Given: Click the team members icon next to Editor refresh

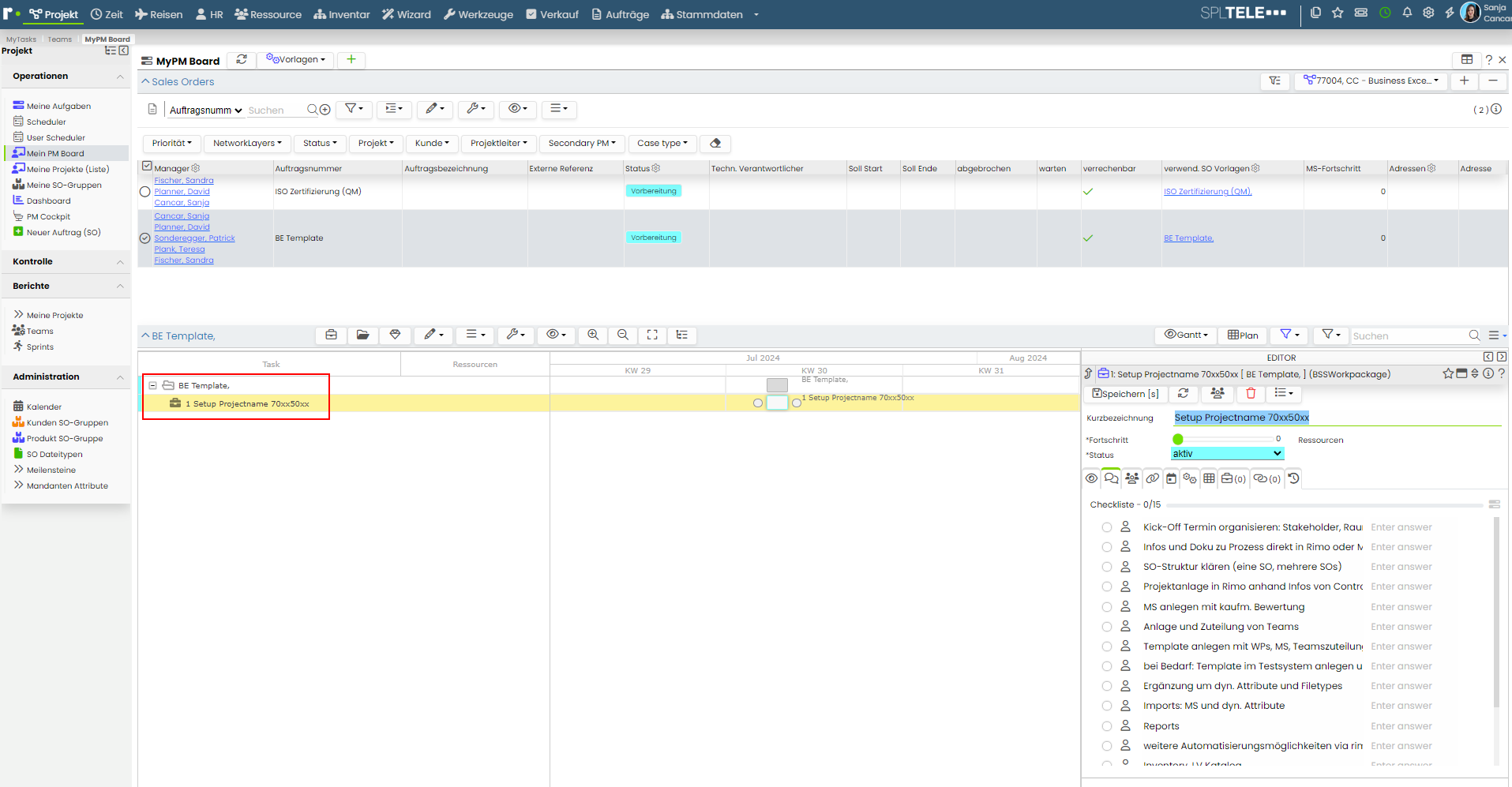Looking at the screenshot, I should (x=1217, y=393).
